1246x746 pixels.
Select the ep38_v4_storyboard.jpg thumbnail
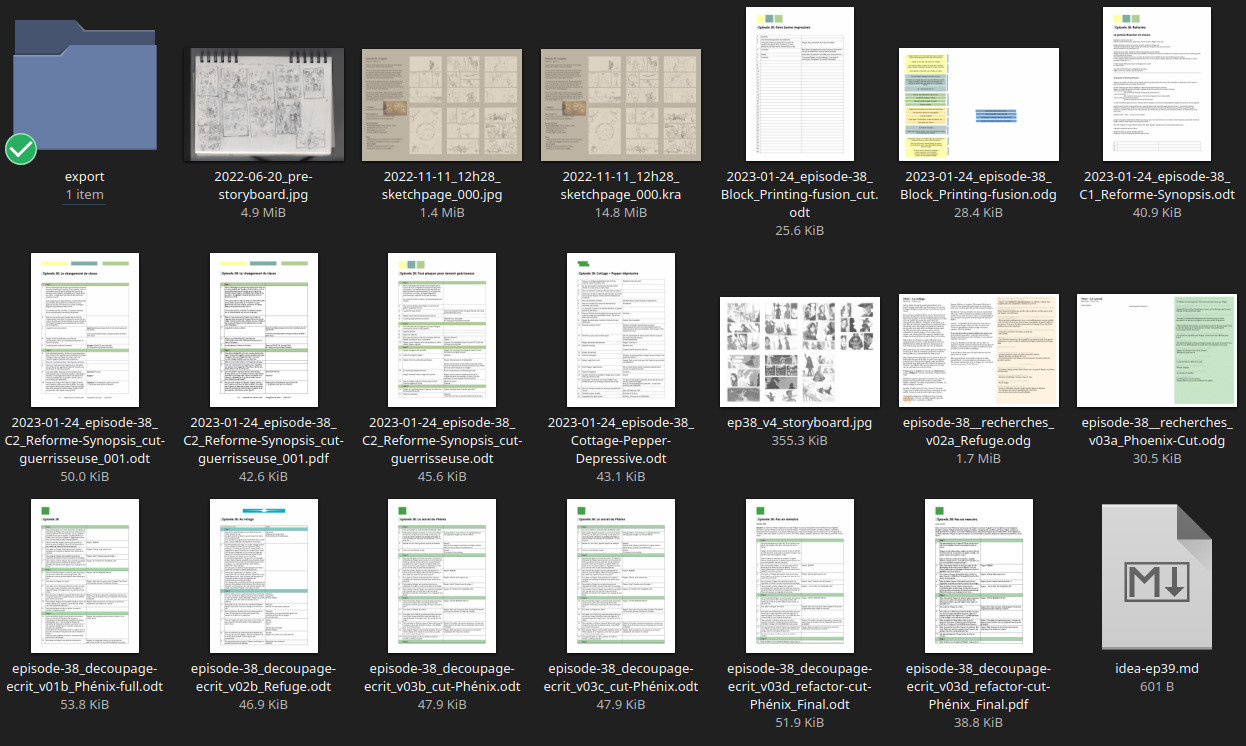[799, 351]
